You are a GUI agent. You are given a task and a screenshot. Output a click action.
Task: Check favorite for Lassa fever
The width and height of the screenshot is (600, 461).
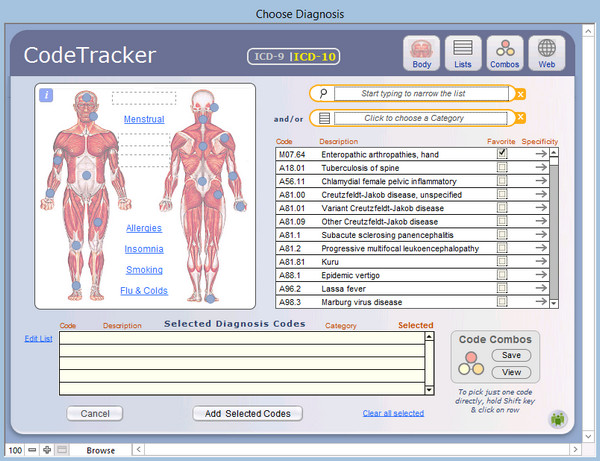502,288
